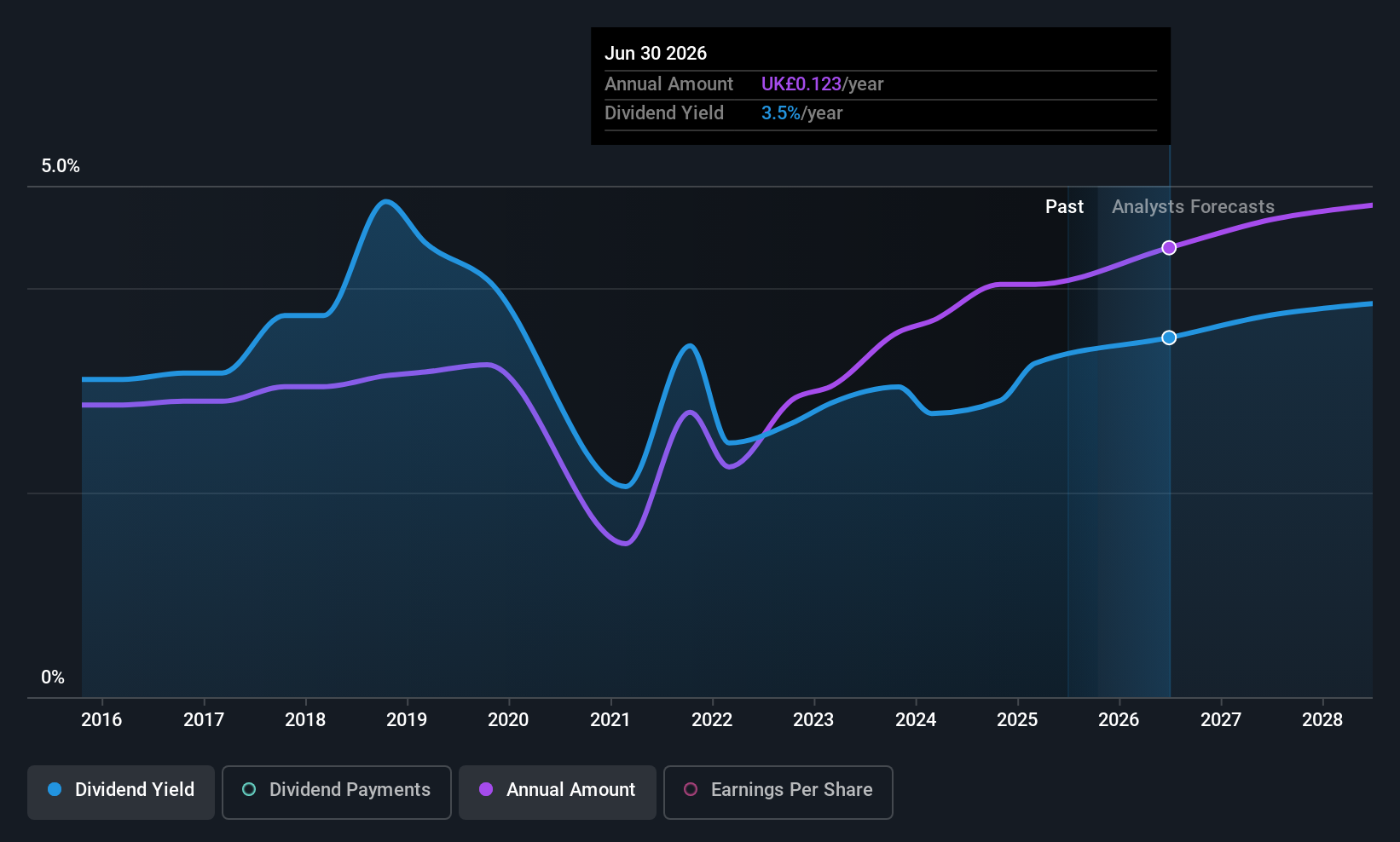
Task: Select the purple Annual Amount data point
Action: click(x=1169, y=248)
